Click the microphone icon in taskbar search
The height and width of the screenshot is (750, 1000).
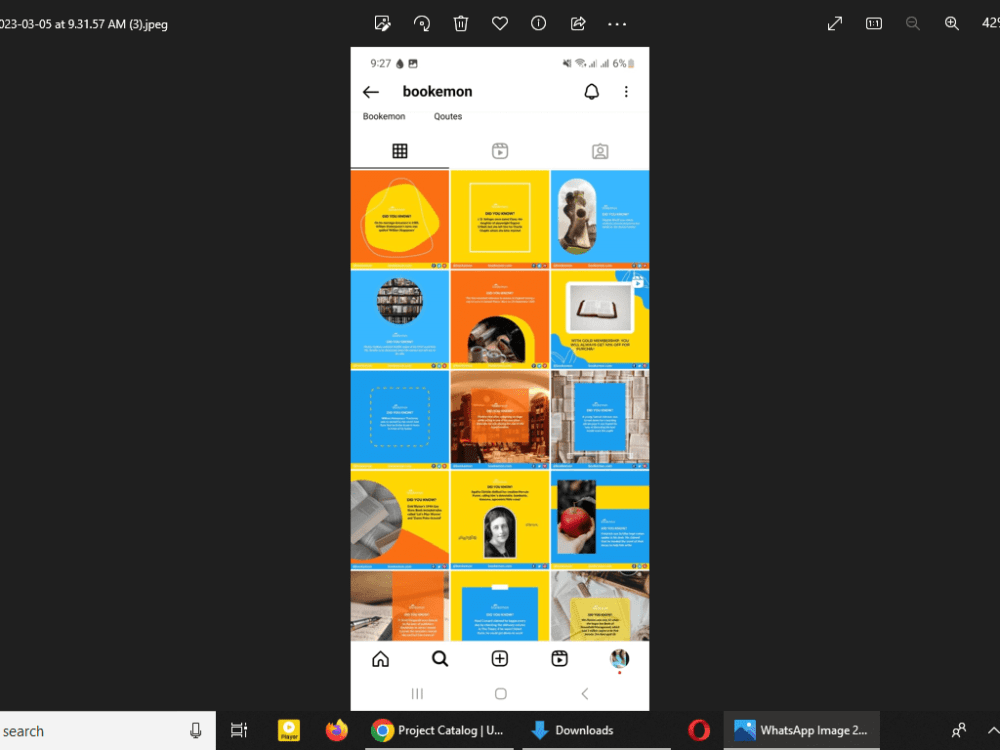[196, 731]
